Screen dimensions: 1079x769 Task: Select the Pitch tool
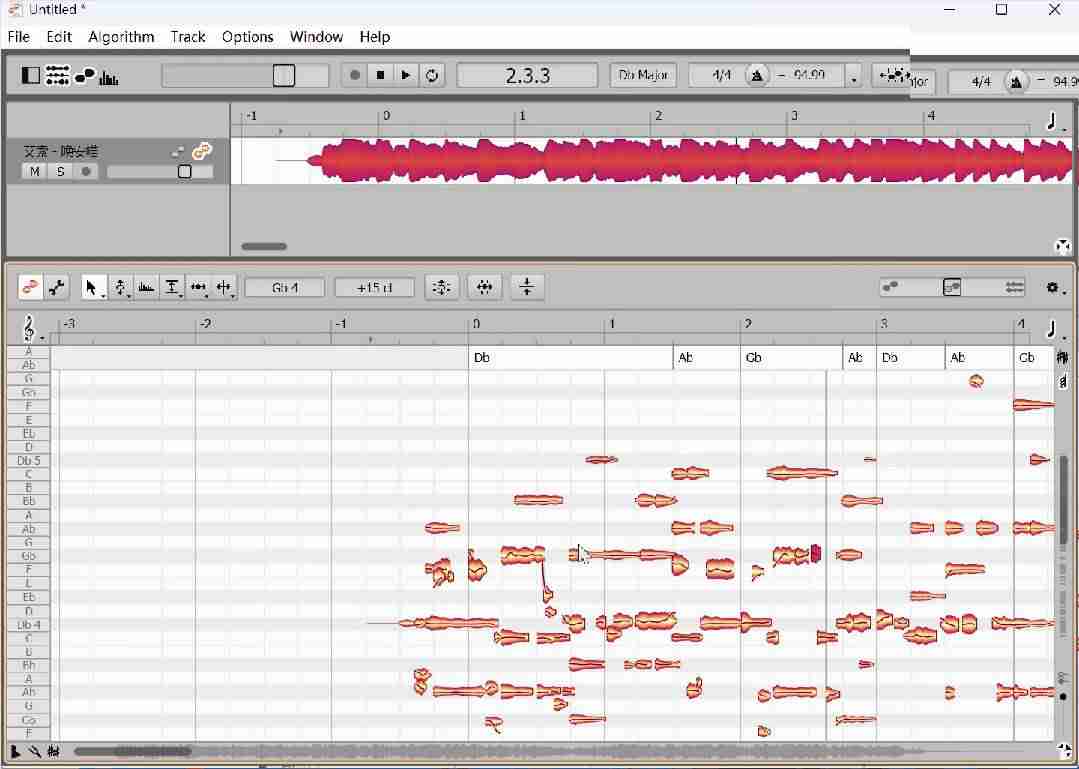point(120,288)
